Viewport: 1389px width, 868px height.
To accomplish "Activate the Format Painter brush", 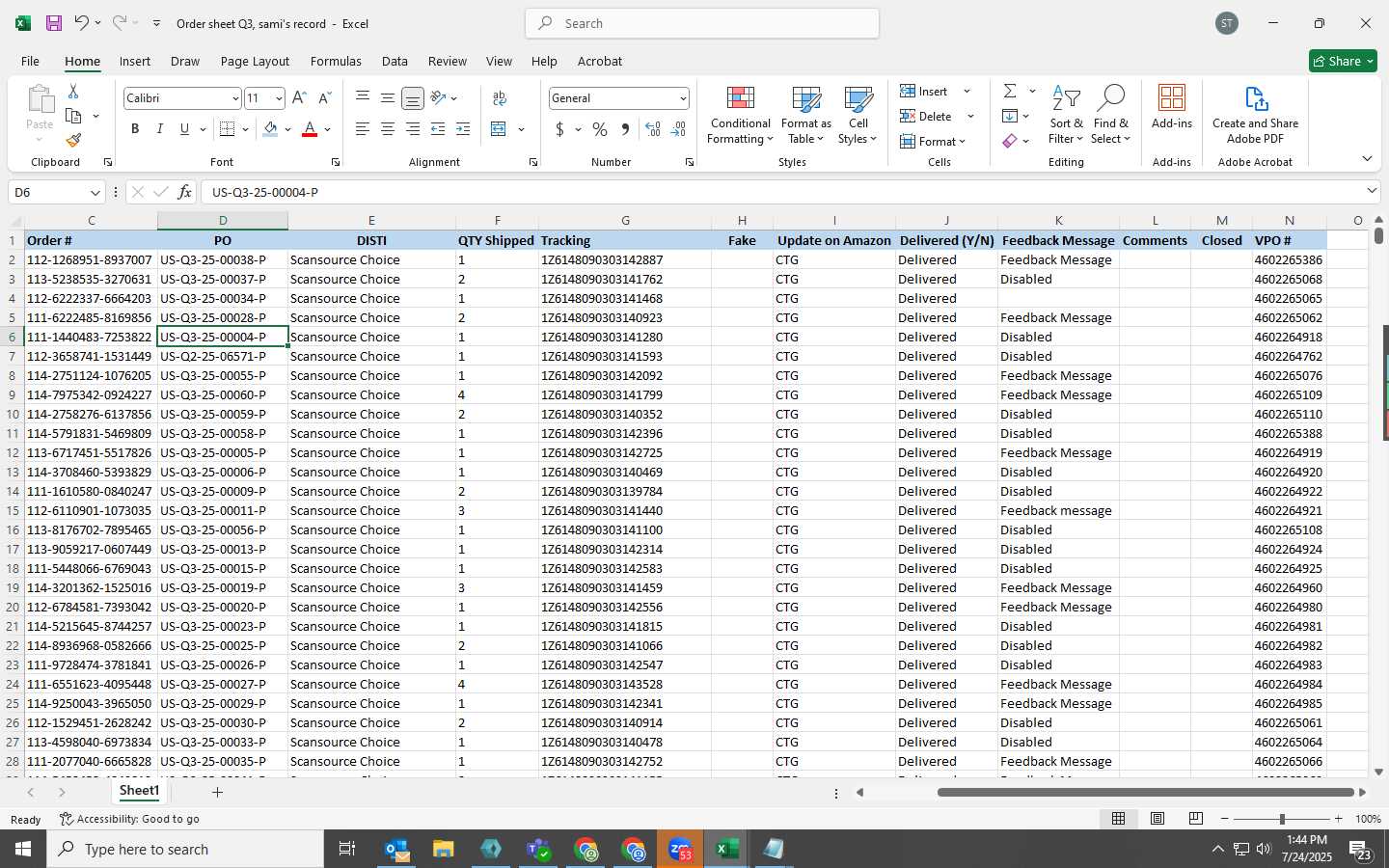I will coord(73,140).
